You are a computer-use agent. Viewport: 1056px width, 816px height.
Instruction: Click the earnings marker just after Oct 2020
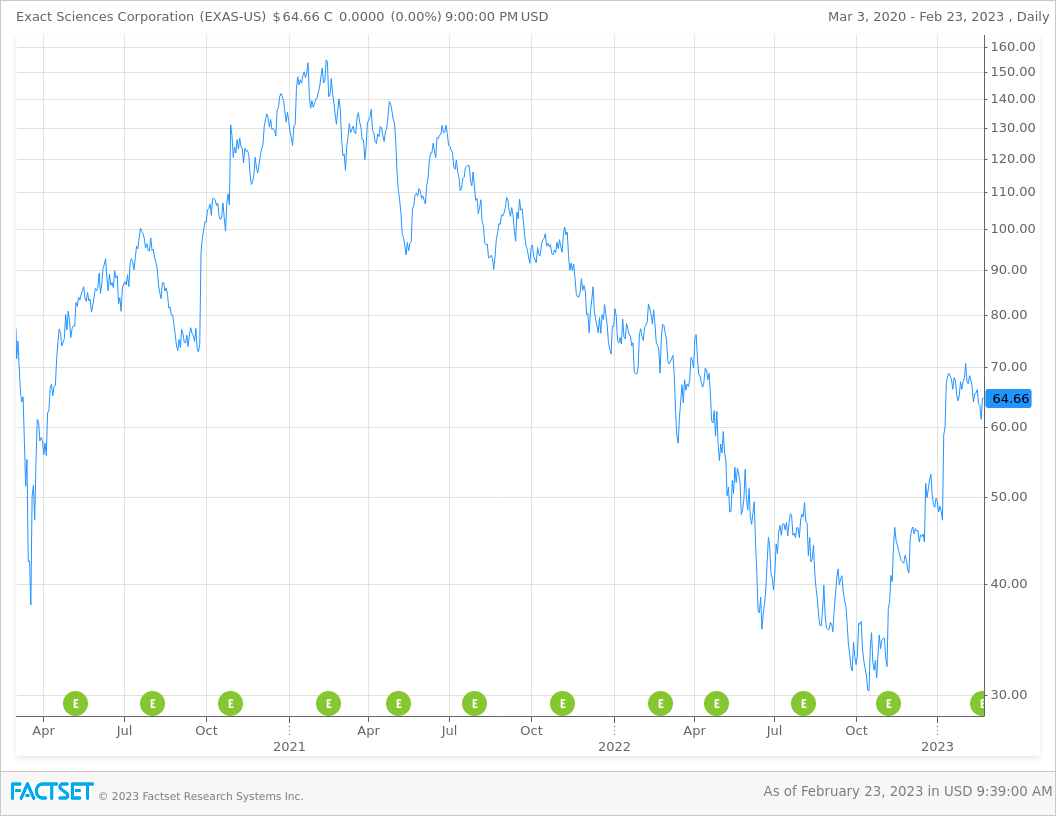click(x=230, y=704)
